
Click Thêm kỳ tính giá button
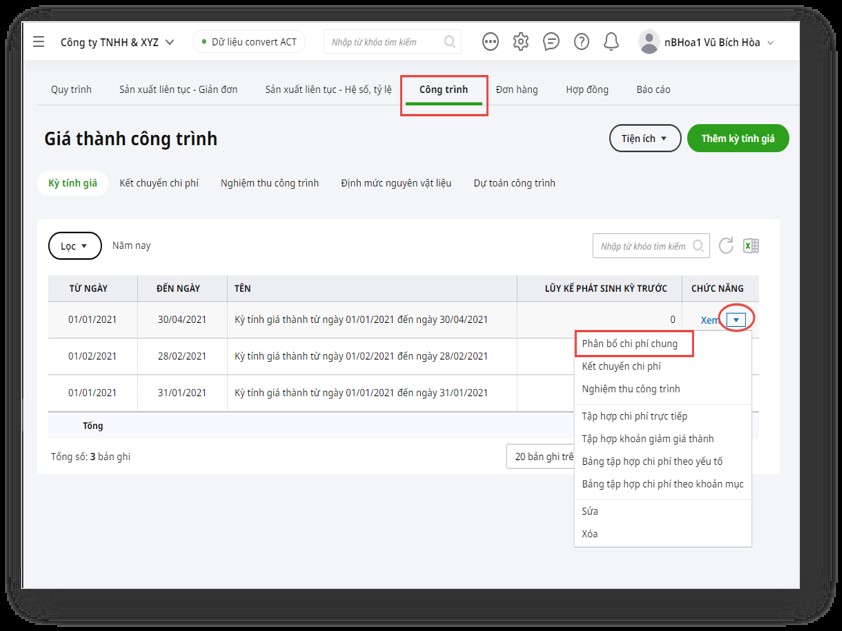click(738, 139)
